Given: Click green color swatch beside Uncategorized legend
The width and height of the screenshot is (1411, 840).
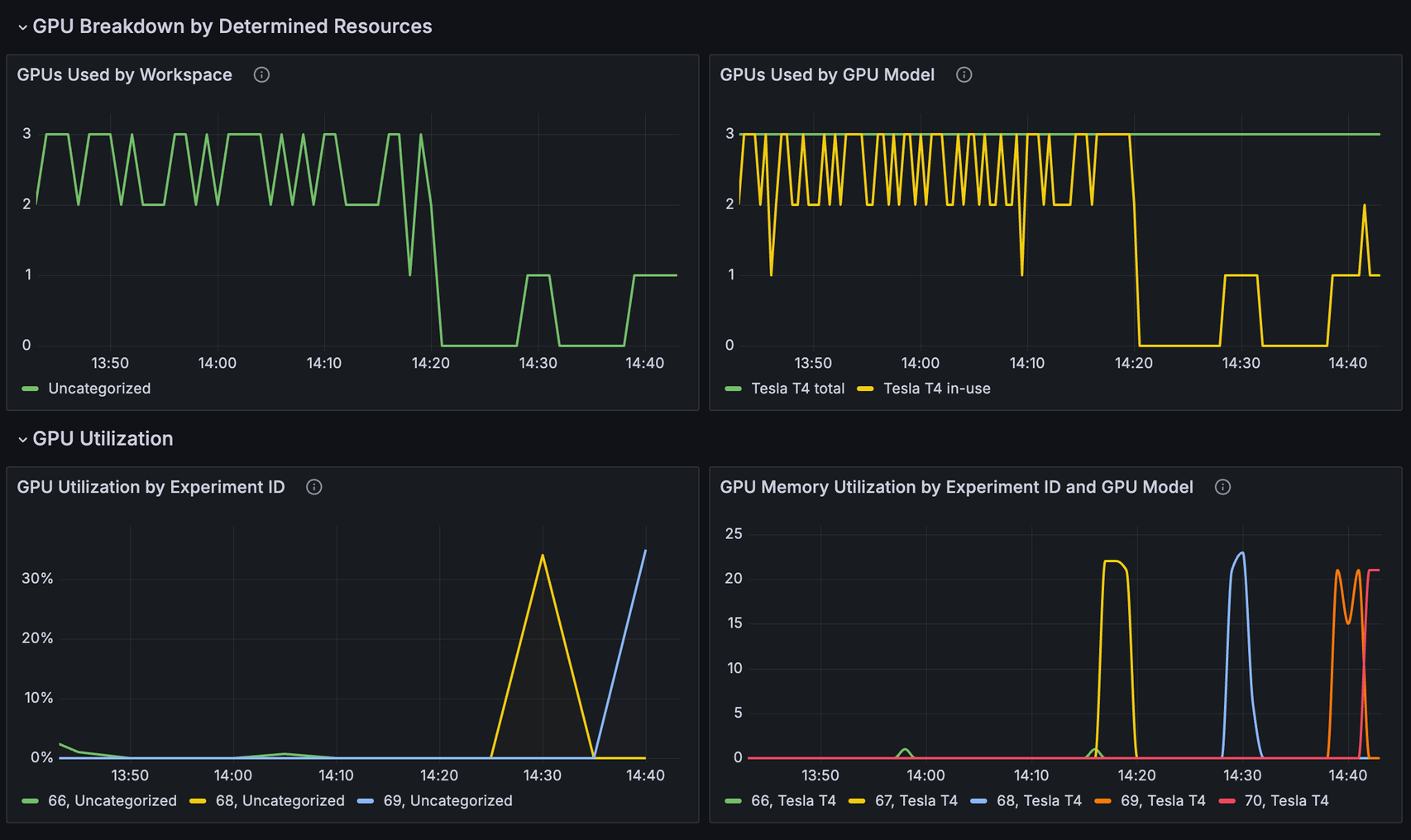Looking at the screenshot, I should click(31, 389).
